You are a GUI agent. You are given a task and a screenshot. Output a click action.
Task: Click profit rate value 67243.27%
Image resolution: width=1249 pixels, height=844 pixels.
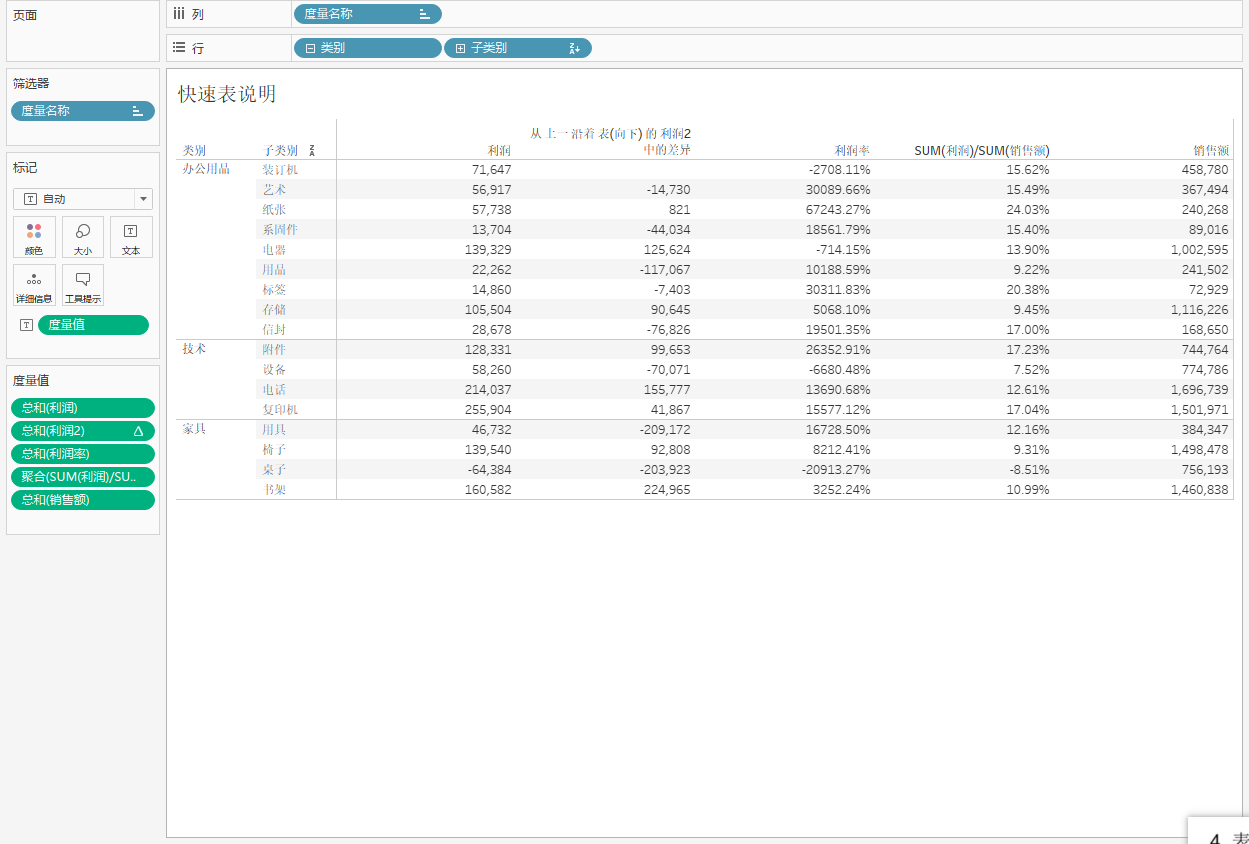(837, 210)
